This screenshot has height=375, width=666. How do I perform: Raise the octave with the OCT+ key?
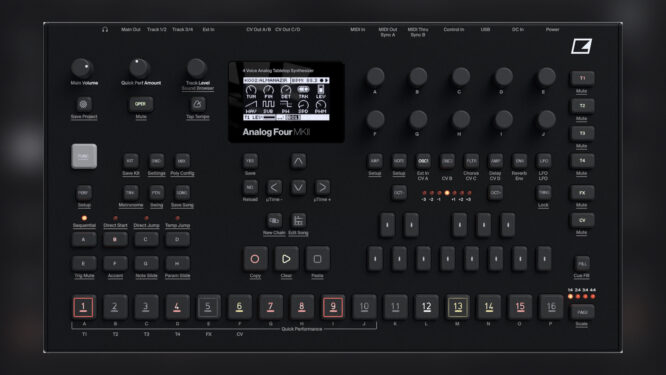[496, 193]
